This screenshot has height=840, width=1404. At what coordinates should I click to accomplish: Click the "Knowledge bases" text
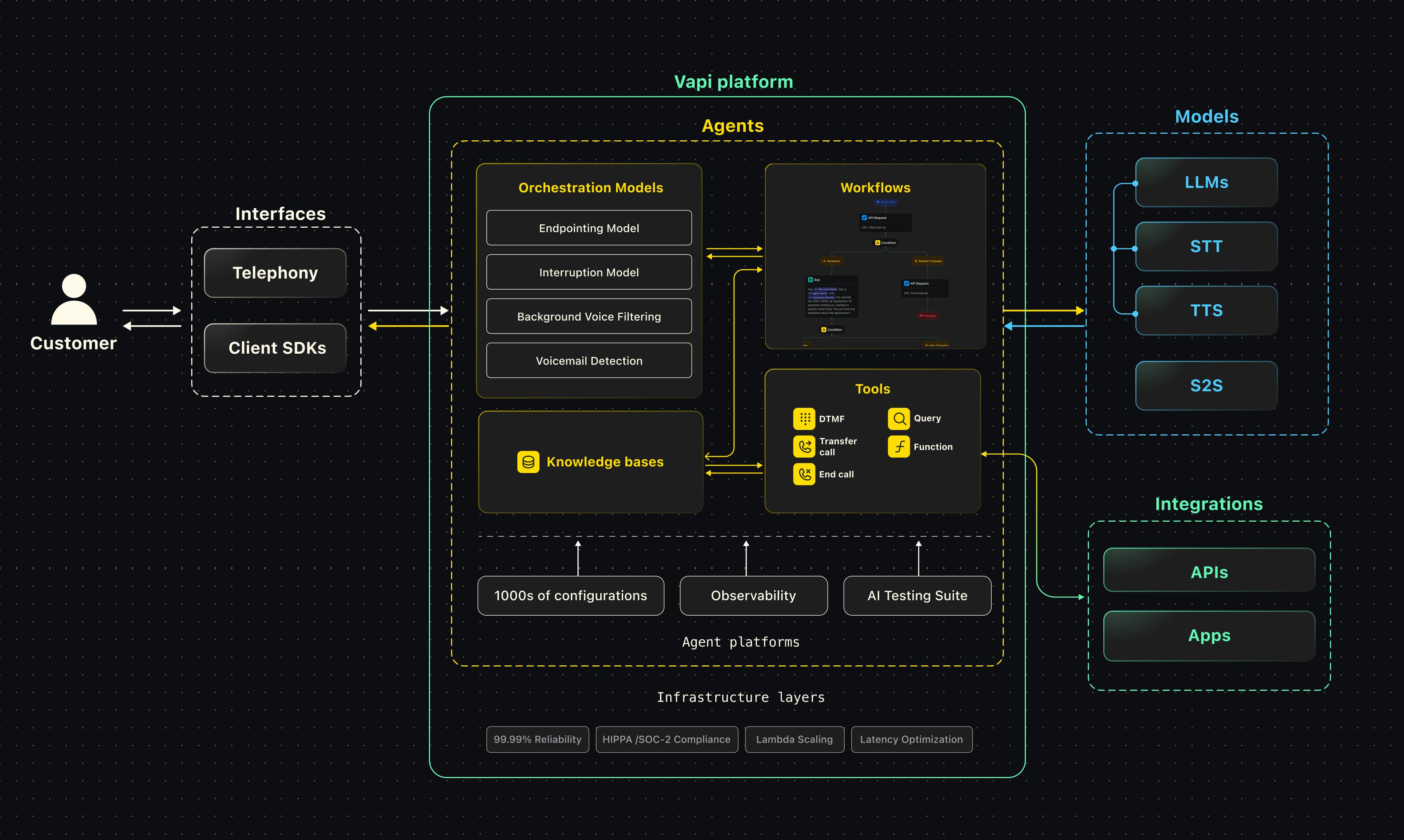click(605, 462)
